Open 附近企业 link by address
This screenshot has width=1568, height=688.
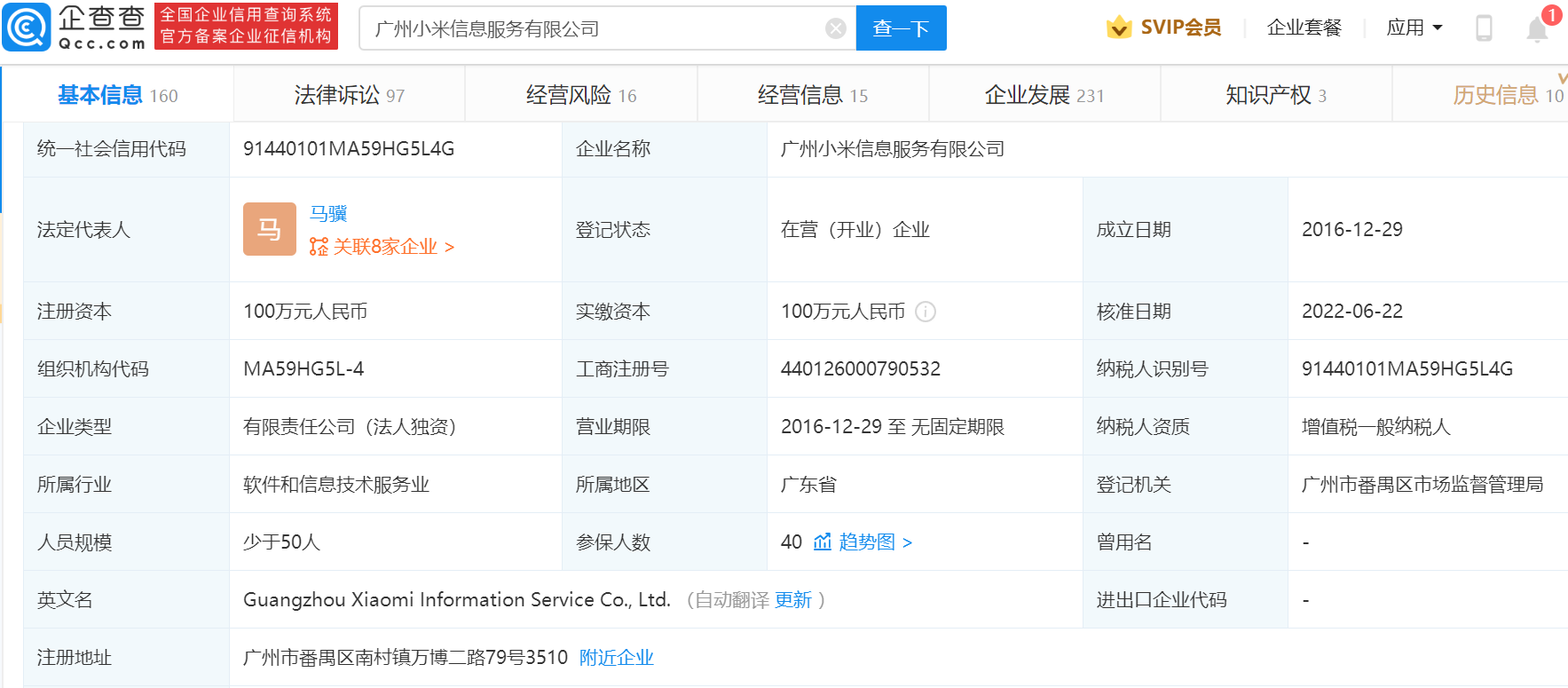tap(617, 658)
